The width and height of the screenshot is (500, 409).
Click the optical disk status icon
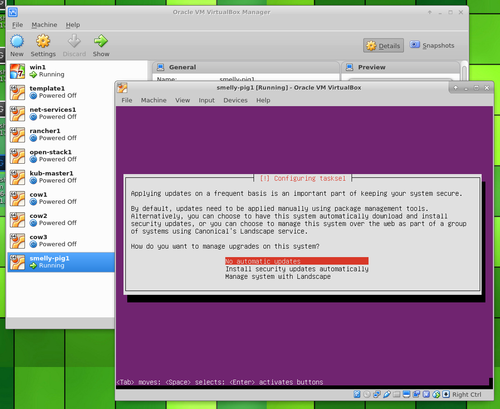point(367,394)
